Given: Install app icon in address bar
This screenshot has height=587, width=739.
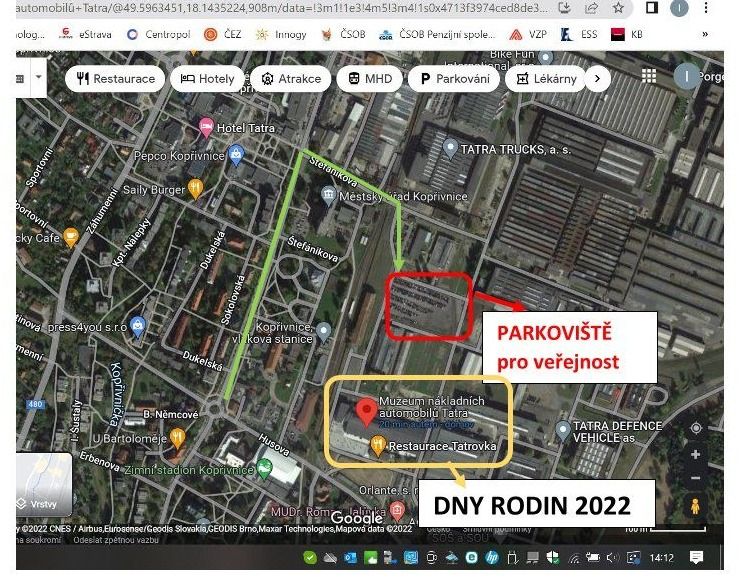Looking at the screenshot, I should [x=564, y=8].
